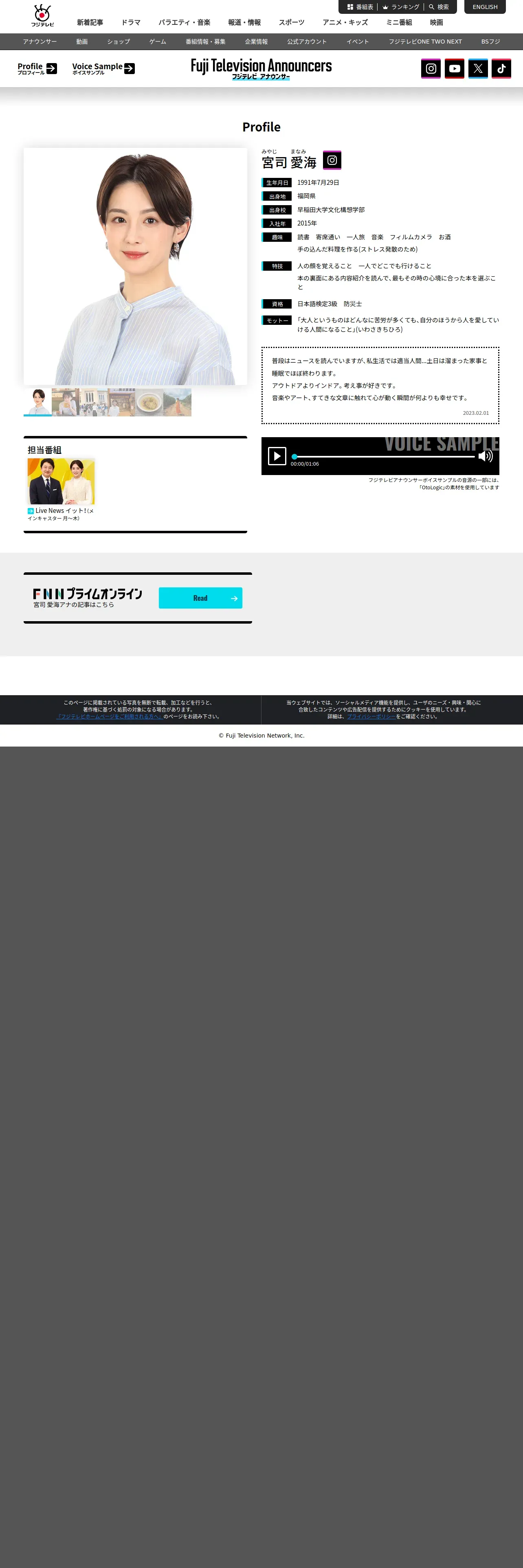Open ランキング with the crown icon
Image resolution: width=523 pixels, height=1568 pixels.
pos(401,7)
